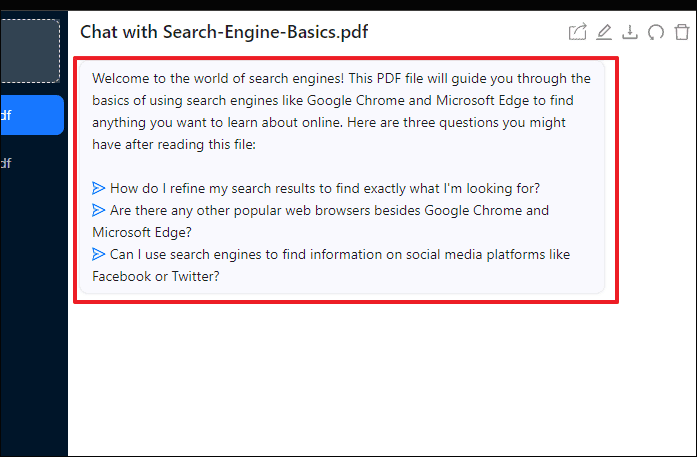The image size is (697, 457).
Task: Click the empty dark sidebar area below PDFs
Action: 32,320
